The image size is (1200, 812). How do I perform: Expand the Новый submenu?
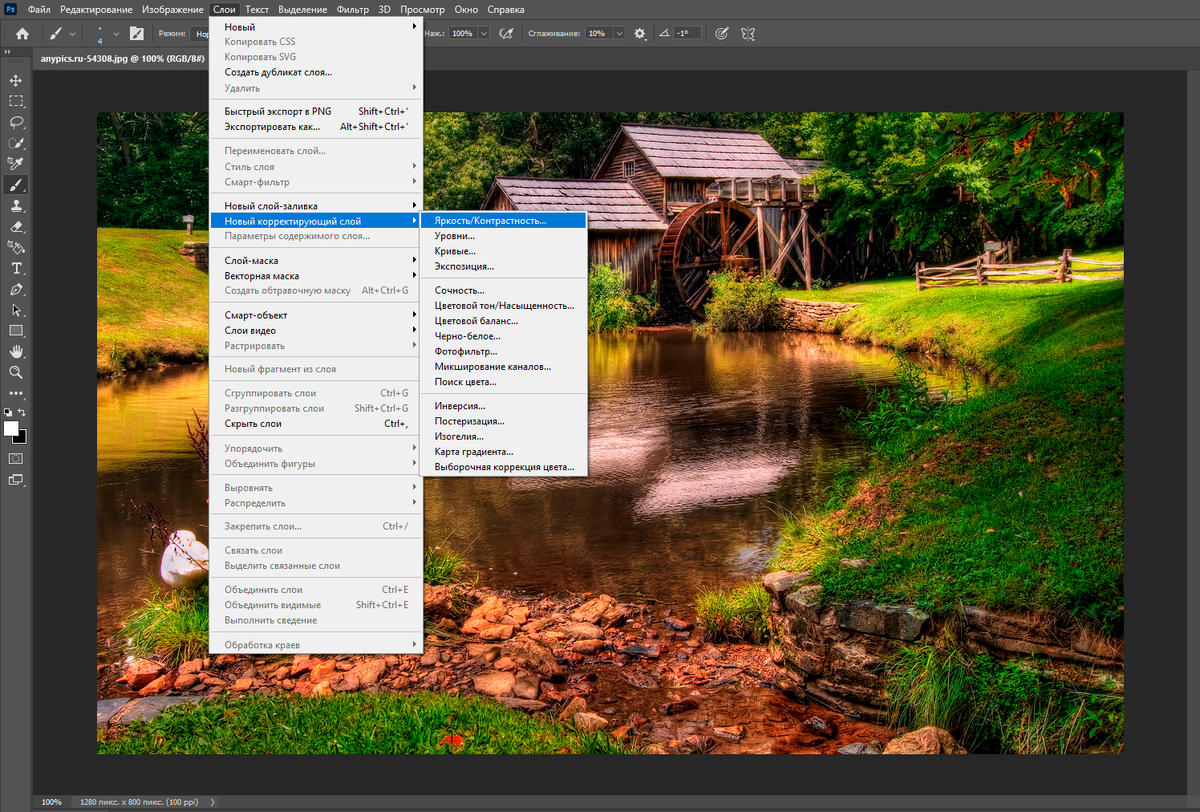point(315,27)
